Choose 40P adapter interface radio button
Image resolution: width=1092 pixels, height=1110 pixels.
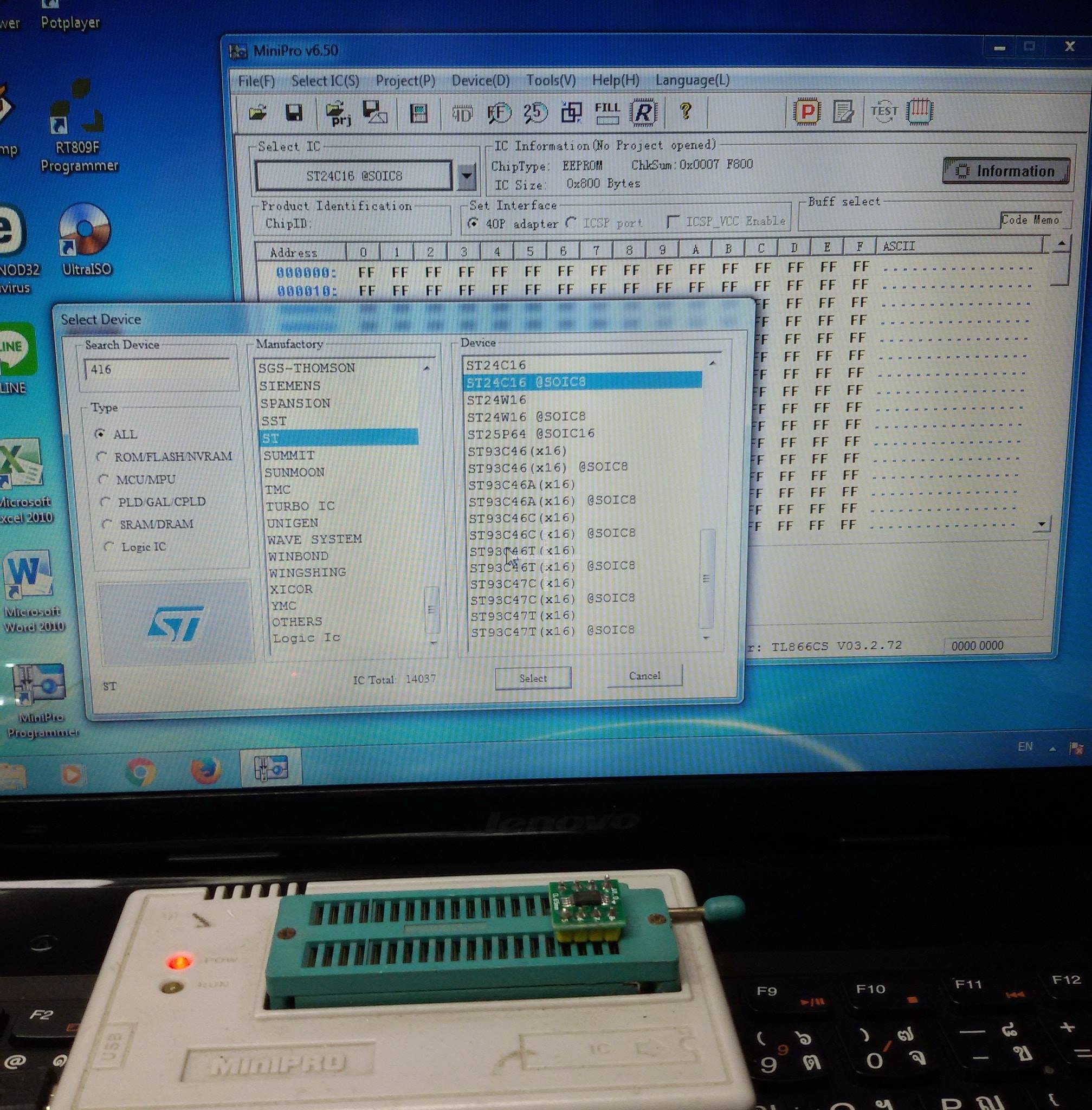pos(473,223)
